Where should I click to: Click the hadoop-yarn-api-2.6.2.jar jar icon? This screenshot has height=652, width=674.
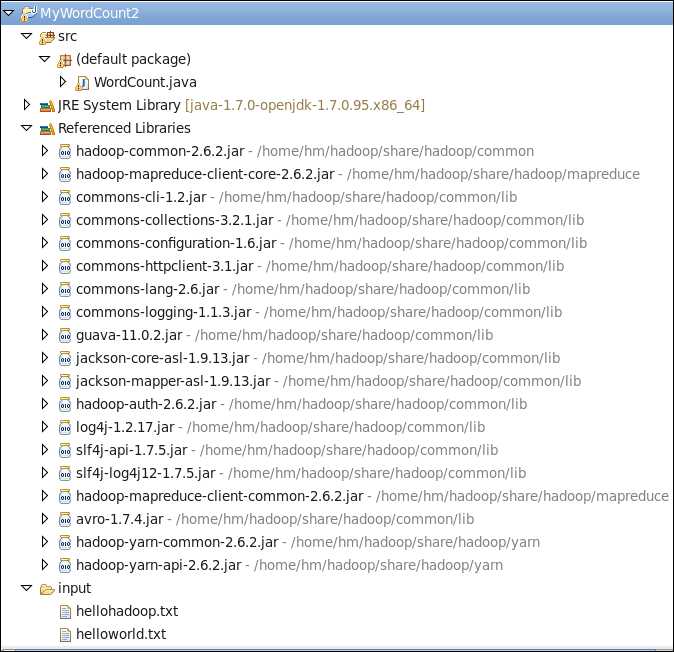(65, 565)
